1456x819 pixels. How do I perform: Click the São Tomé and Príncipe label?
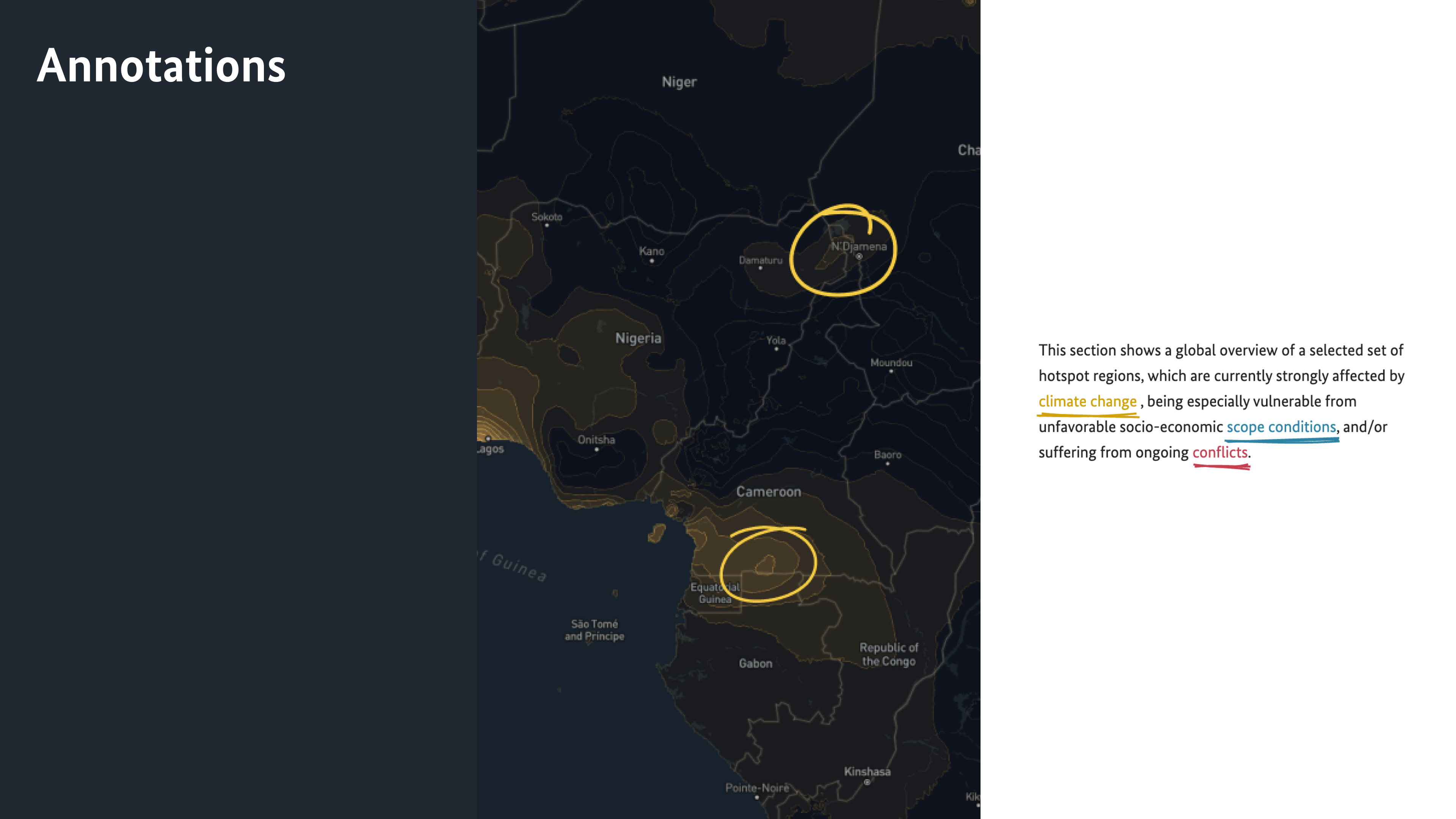click(x=594, y=630)
